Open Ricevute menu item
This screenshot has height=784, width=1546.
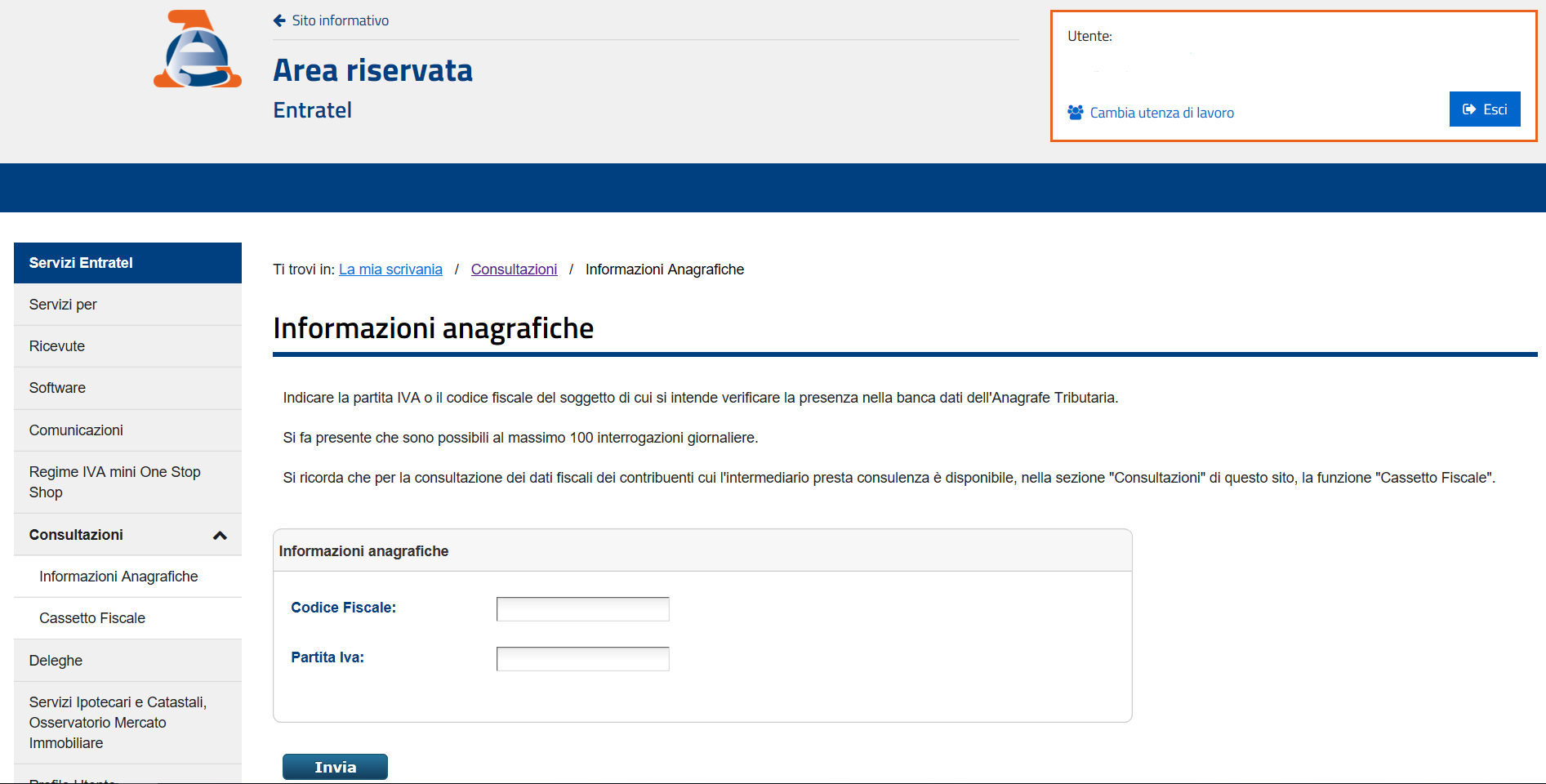57,346
